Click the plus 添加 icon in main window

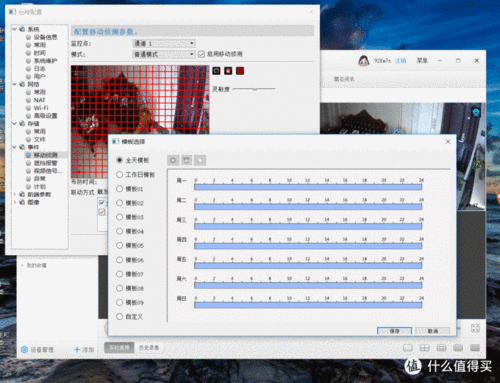(x=77, y=349)
